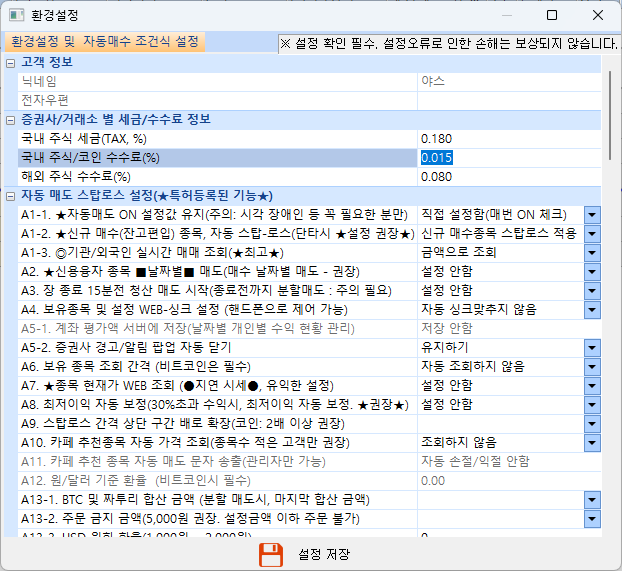
Task: Collapse the 고객 정보 section
Action: point(10,63)
